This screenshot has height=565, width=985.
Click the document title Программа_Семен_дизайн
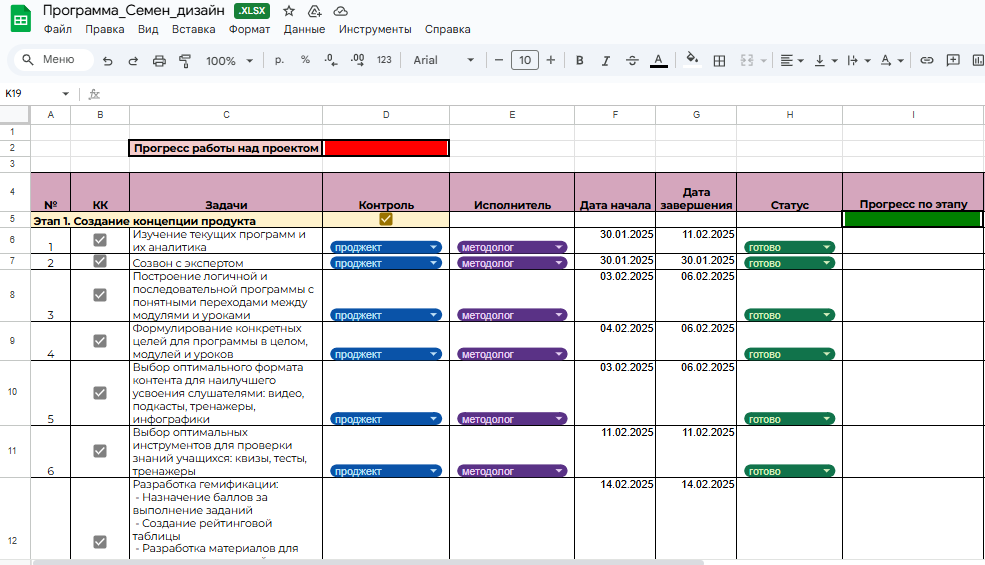point(134,11)
